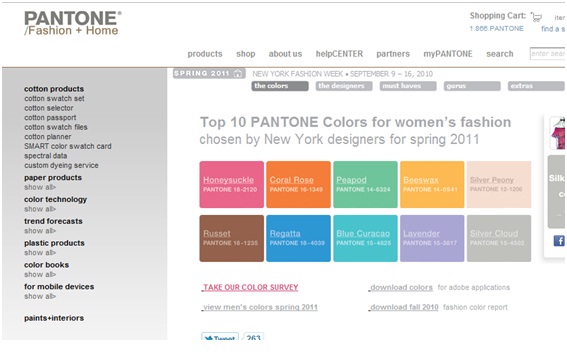The image size is (567, 364).
Task: Expand show all under color books
Action: coord(40,274)
